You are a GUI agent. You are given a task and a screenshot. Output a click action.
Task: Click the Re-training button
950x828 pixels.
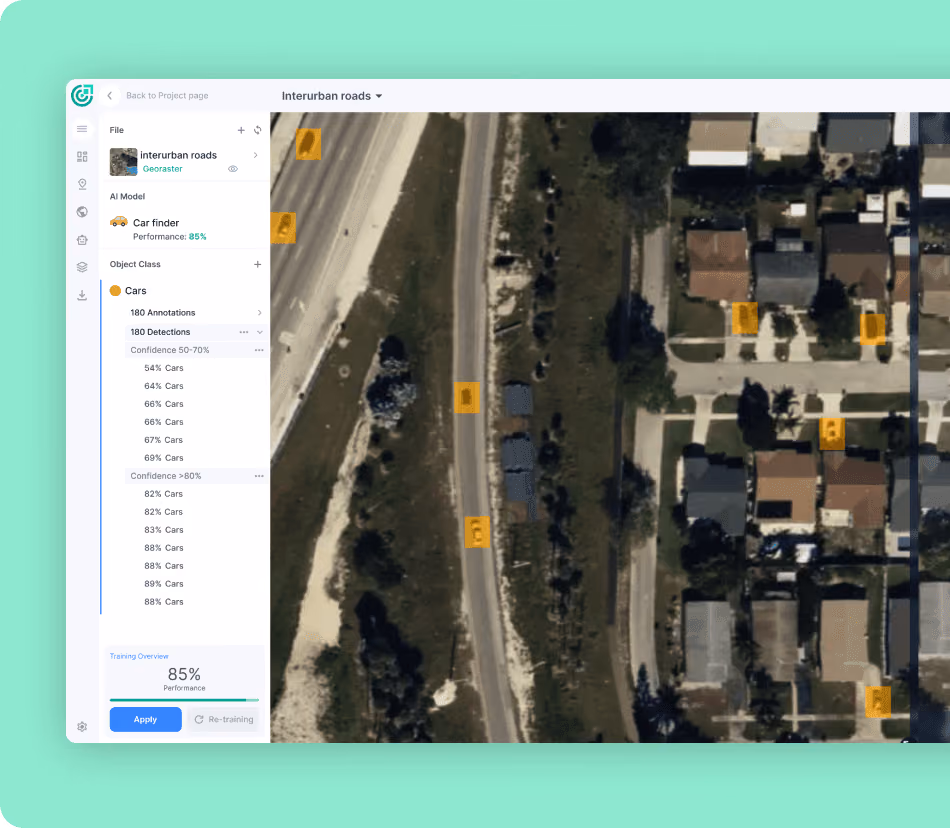224,719
